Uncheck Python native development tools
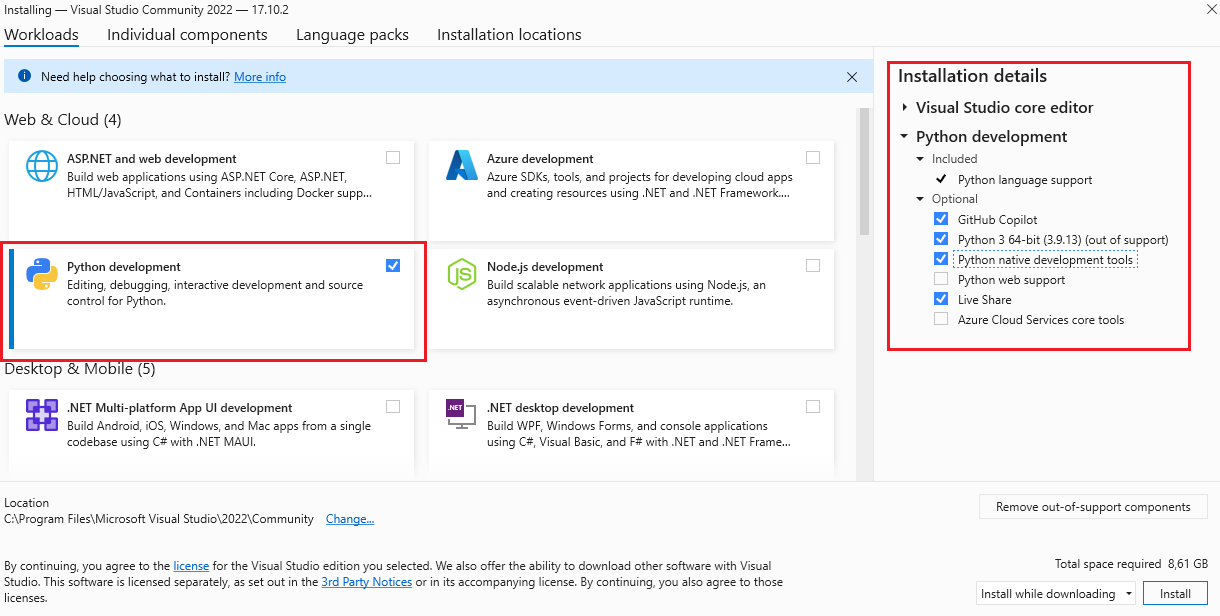 click(x=941, y=259)
